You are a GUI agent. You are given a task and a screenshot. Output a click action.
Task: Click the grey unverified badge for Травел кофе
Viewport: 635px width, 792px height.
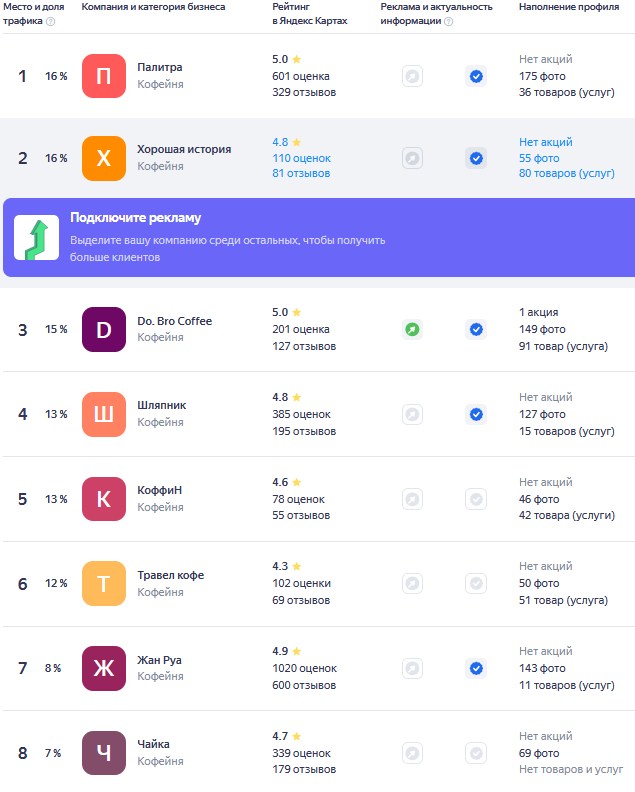tap(476, 583)
